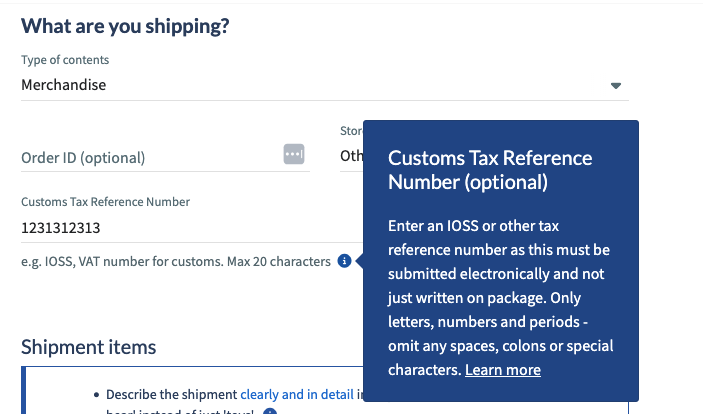Open the partially hidden Store dropdown
This screenshot has width=703, height=414.
pyautogui.click(x=351, y=156)
